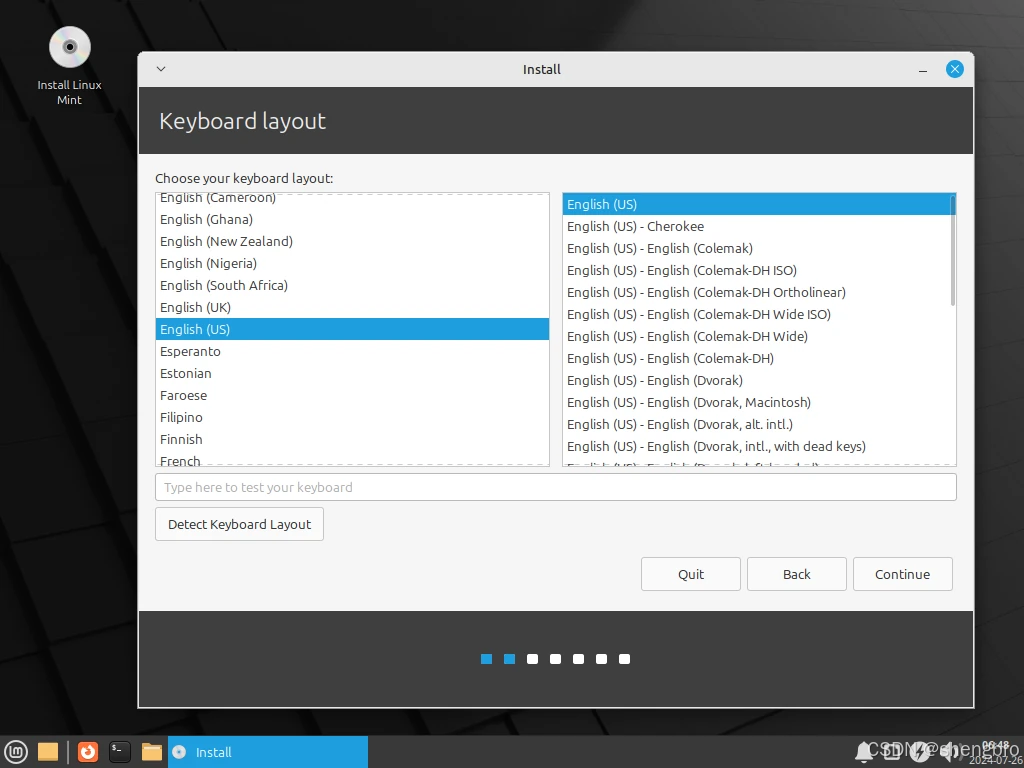Viewport: 1024px width, 768px height.
Task: Click the notification bell in system tray
Action: click(864, 752)
